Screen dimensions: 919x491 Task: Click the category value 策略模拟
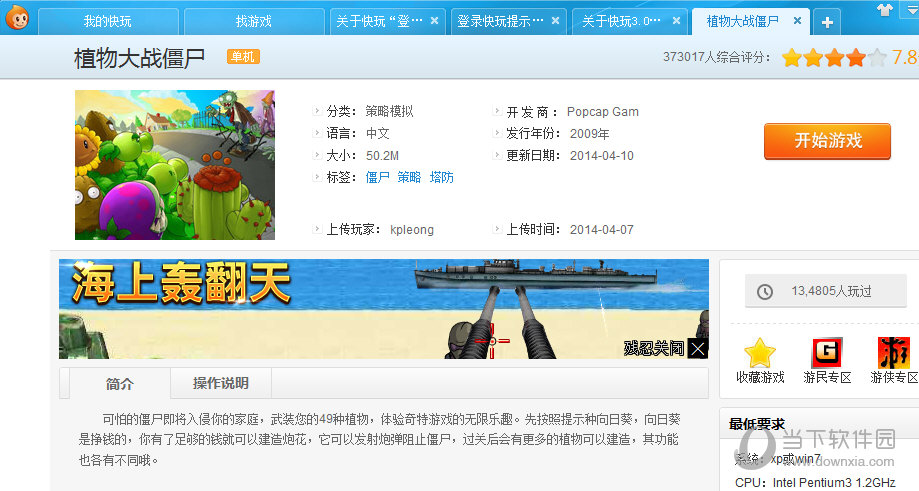(389, 111)
